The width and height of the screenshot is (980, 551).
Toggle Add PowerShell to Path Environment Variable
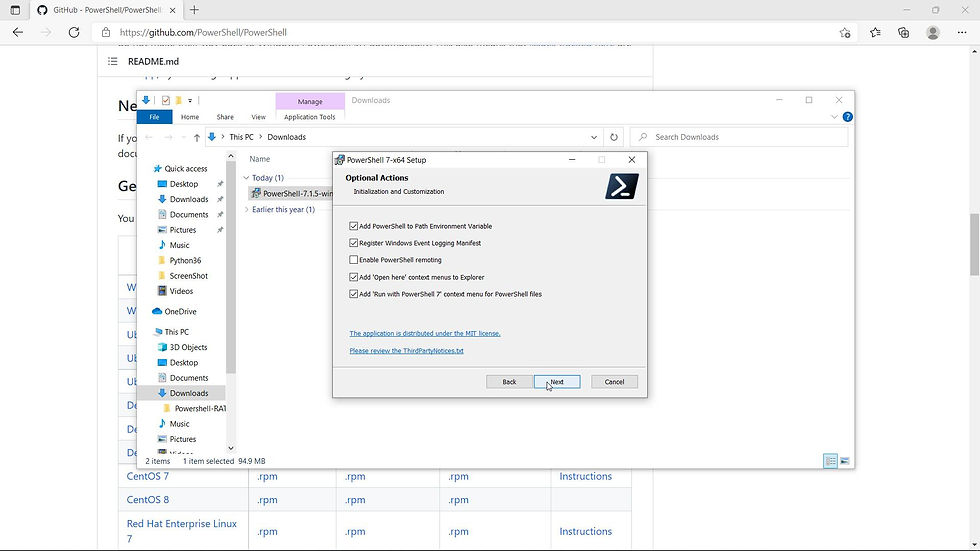(x=354, y=226)
